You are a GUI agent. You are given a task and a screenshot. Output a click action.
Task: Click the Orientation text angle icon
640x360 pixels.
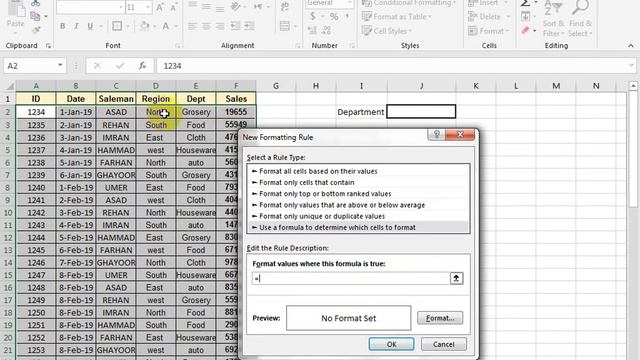point(236,6)
